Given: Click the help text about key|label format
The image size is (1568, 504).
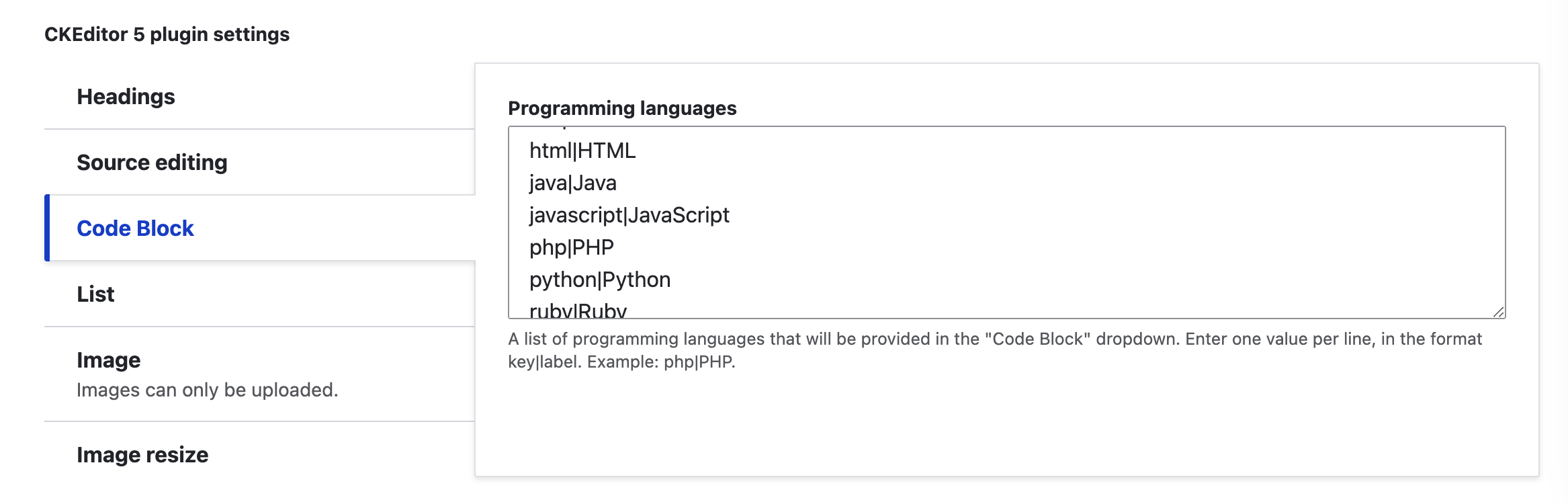Looking at the screenshot, I should point(995,350).
